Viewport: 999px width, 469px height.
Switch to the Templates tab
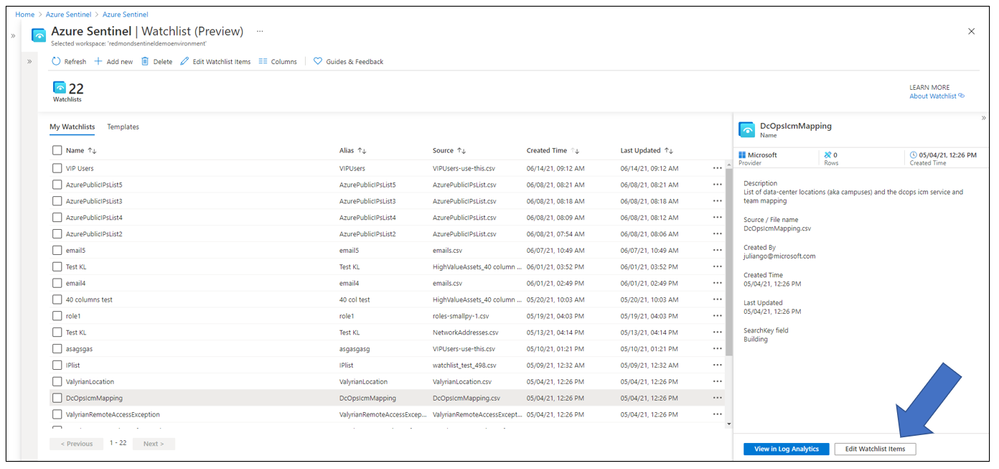click(123, 127)
